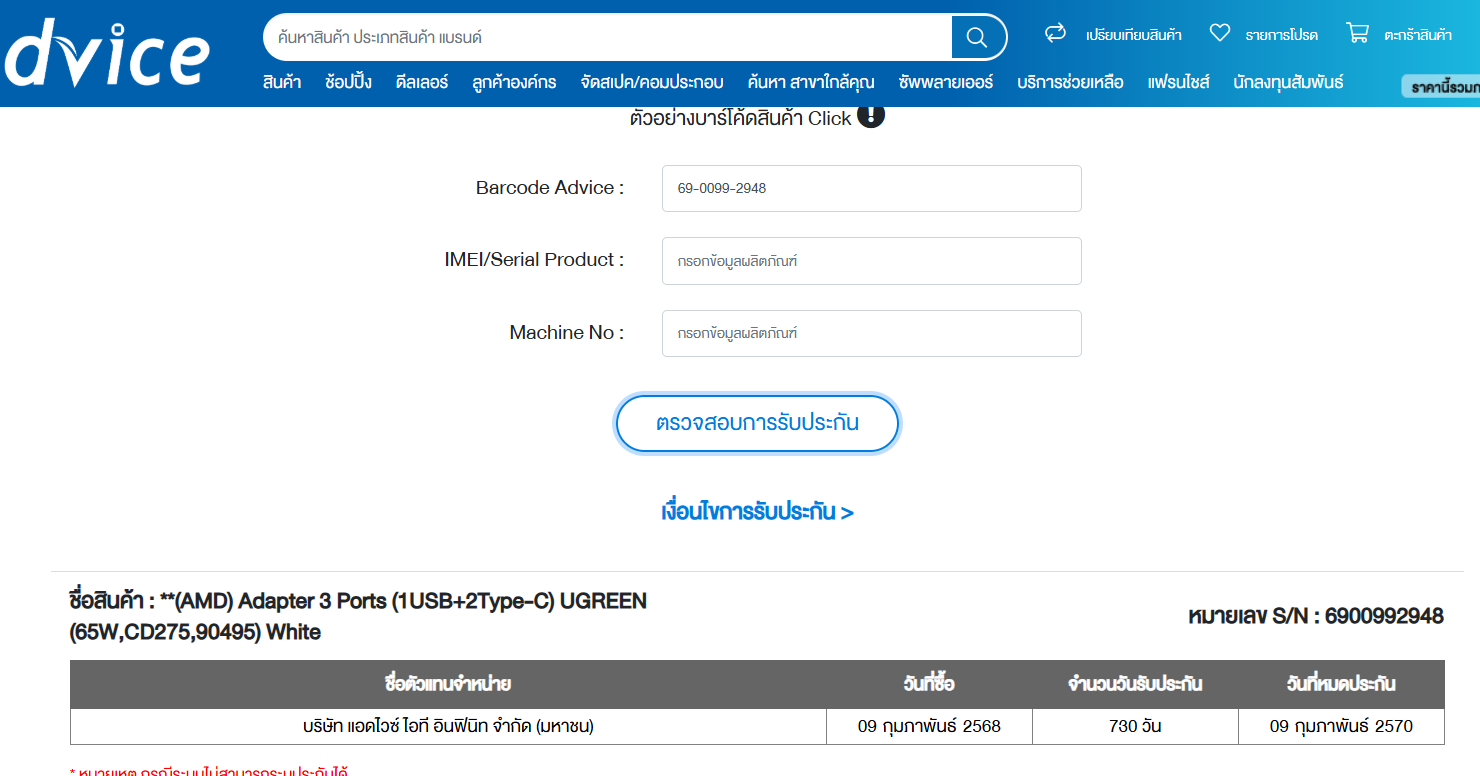Click the compare products arrows icon
The height and width of the screenshot is (776, 1480).
click(1055, 33)
